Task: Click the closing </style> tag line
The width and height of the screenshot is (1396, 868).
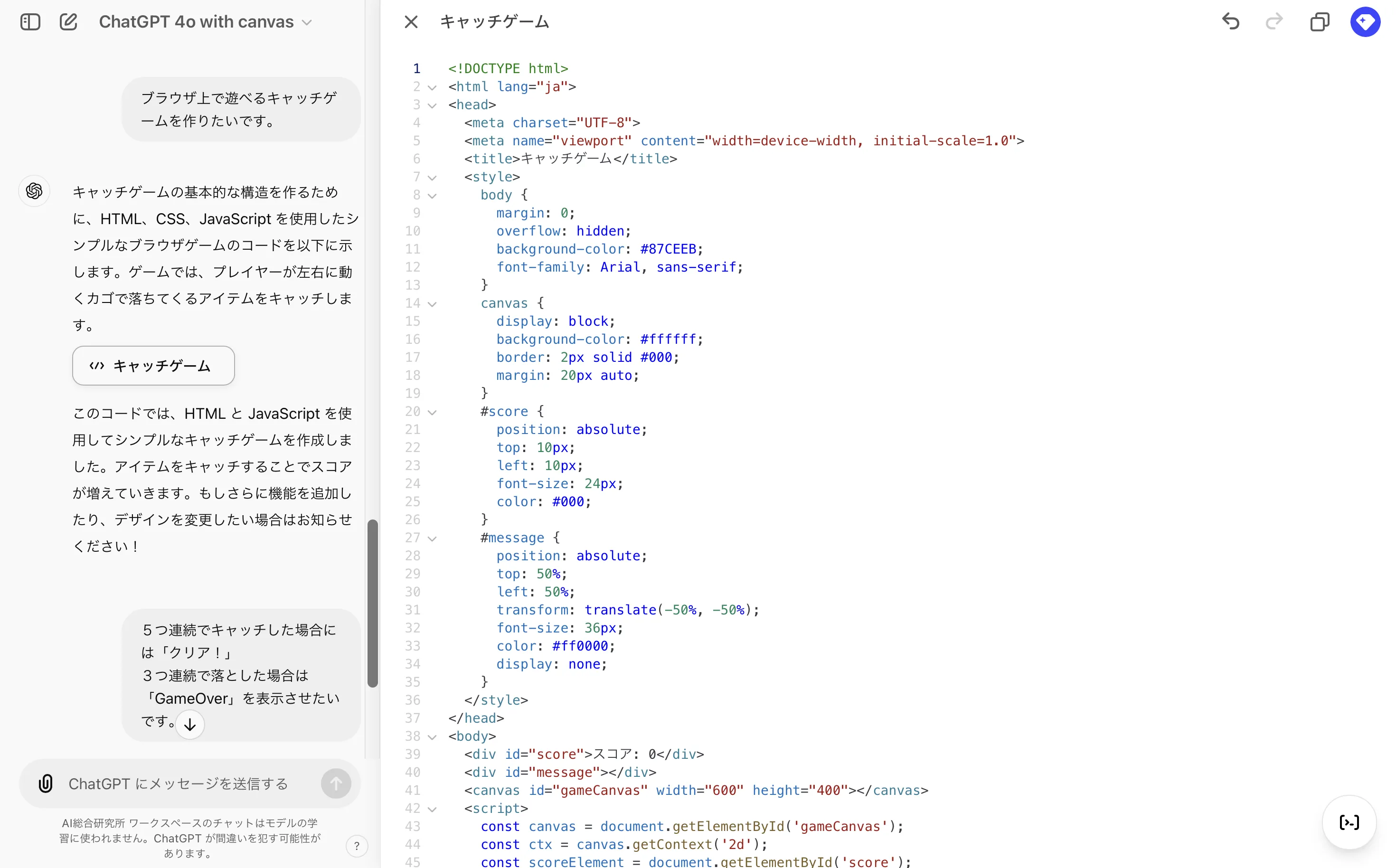Action: pos(496,700)
